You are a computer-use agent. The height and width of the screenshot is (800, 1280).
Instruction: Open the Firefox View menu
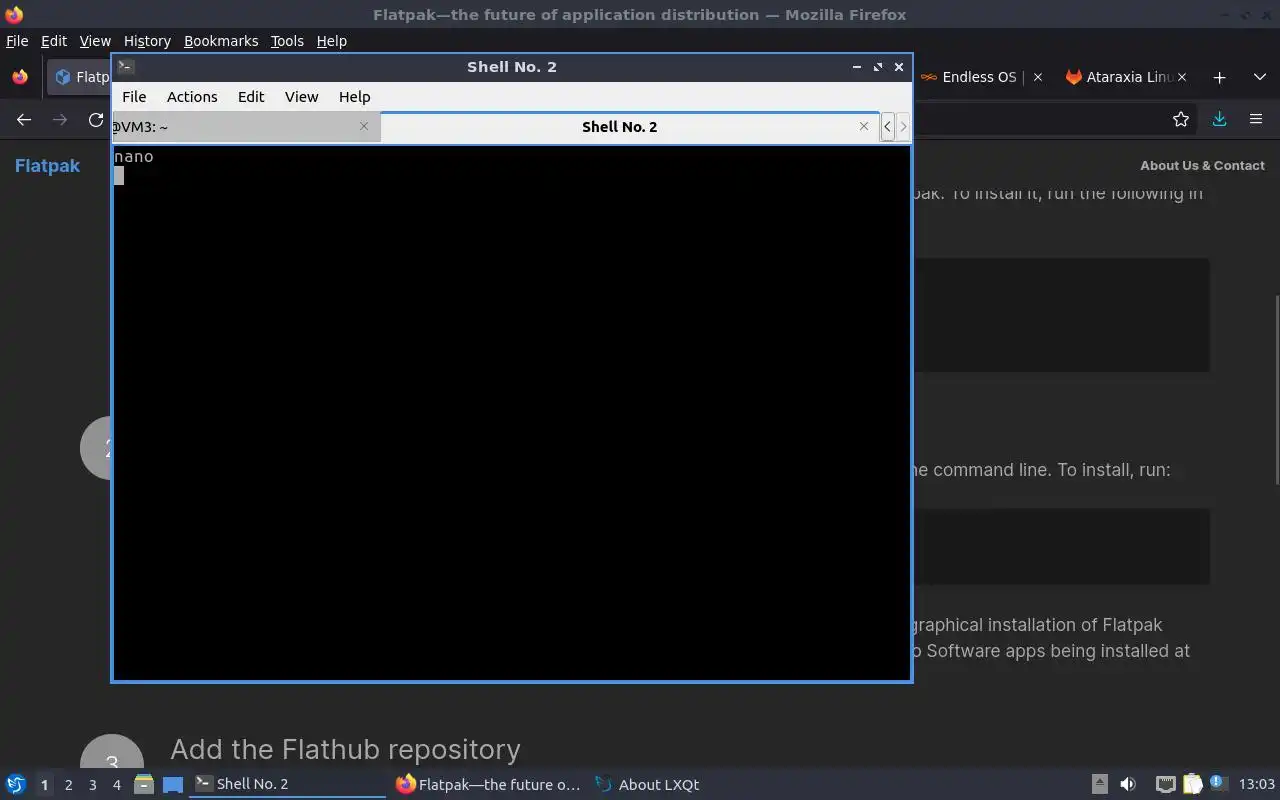coord(95,41)
